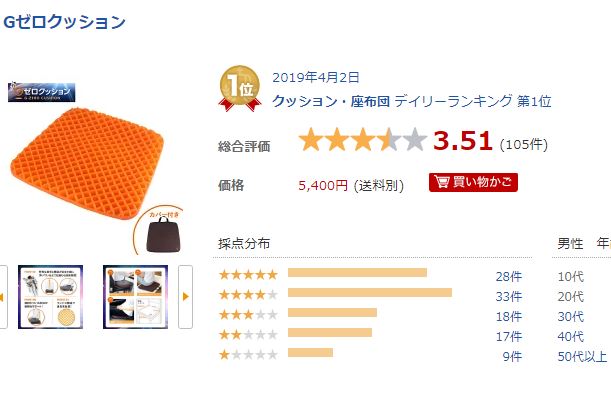This screenshot has width=611, height=395.
Task: Click the two-star rating distribution bar
Action: pyautogui.click(x=330, y=333)
